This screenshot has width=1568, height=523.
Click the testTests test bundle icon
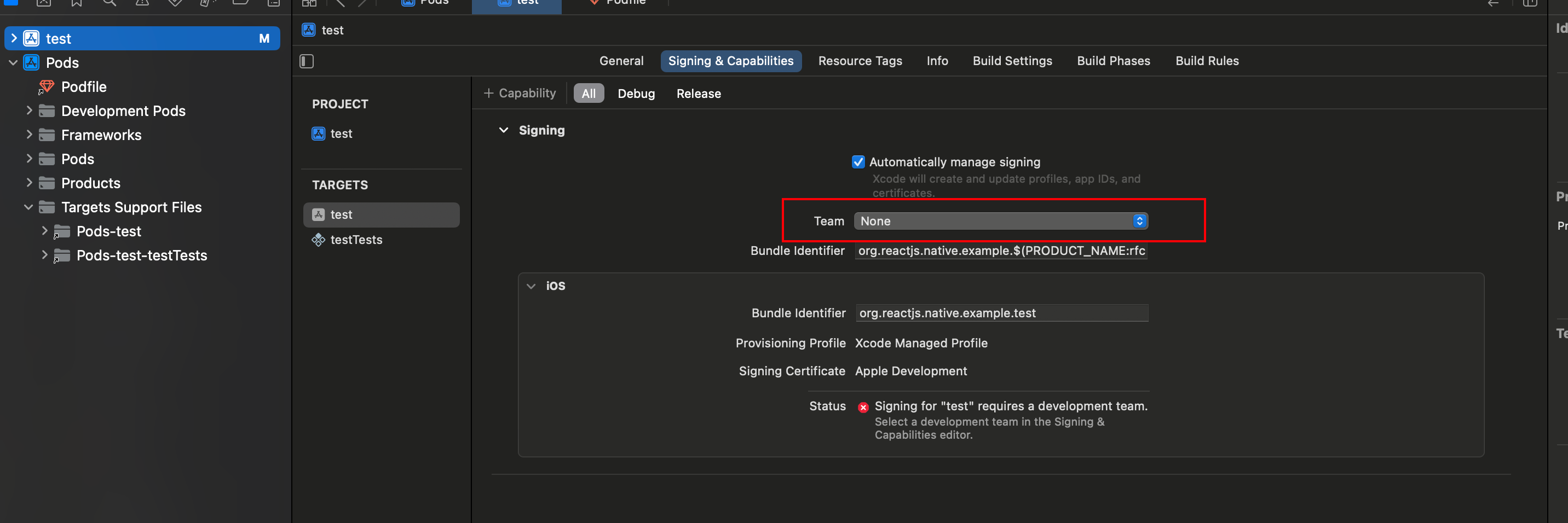click(x=318, y=240)
